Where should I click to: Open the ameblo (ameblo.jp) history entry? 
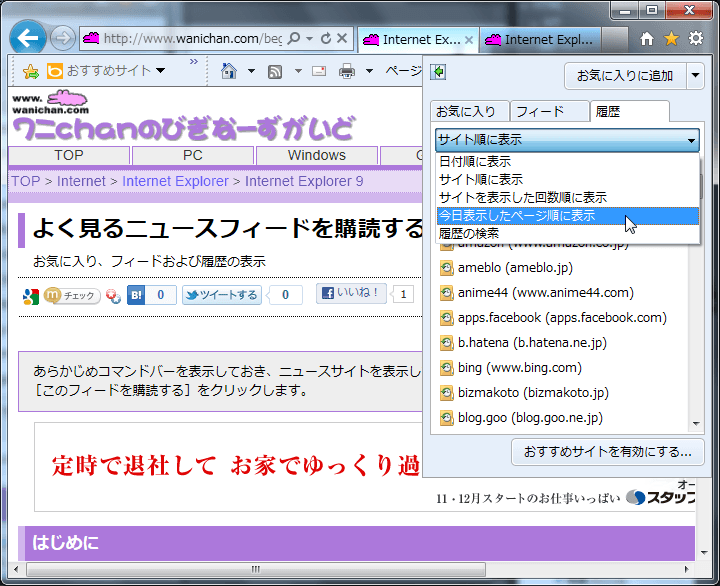(515, 268)
